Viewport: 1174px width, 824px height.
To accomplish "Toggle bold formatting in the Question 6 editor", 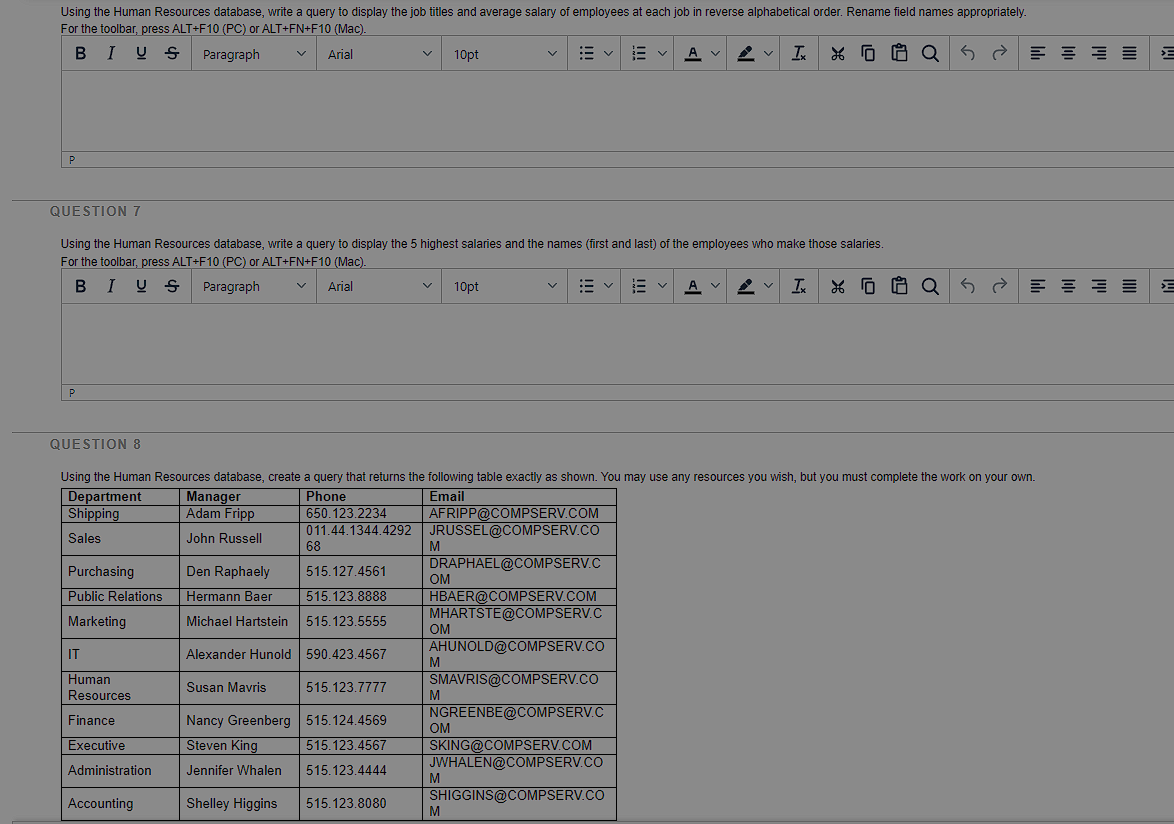I will (80, 53).
